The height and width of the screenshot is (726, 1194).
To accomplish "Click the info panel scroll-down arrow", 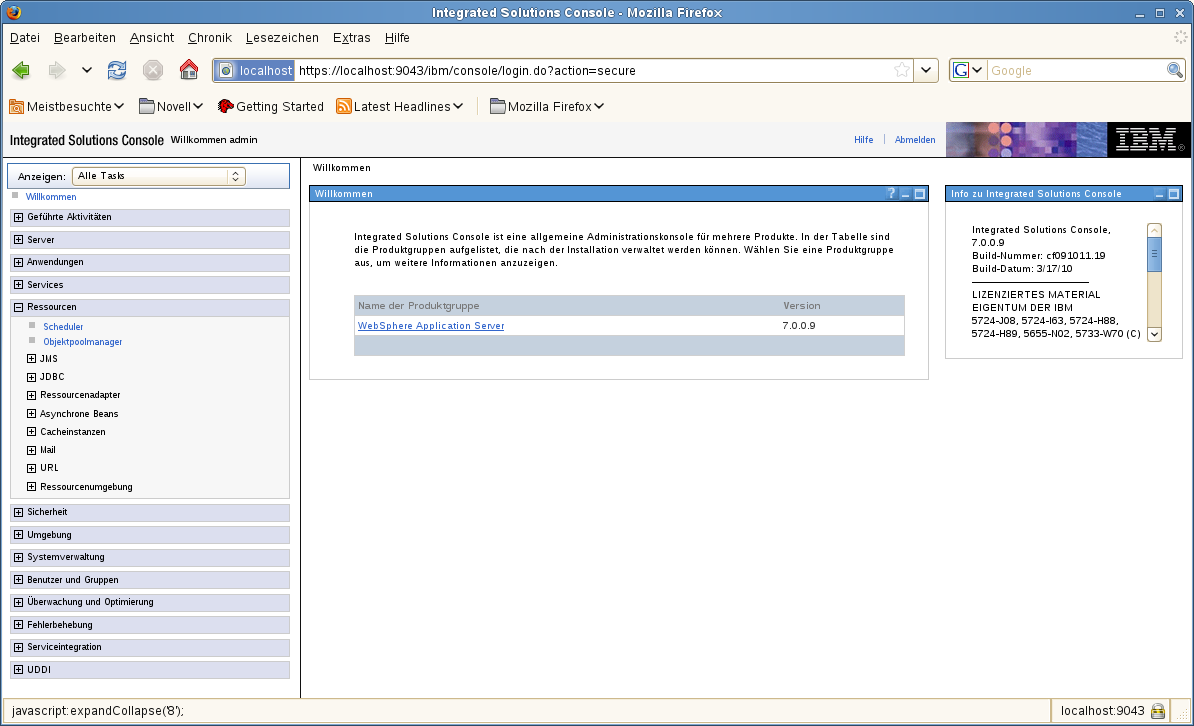I will 1154,334.
